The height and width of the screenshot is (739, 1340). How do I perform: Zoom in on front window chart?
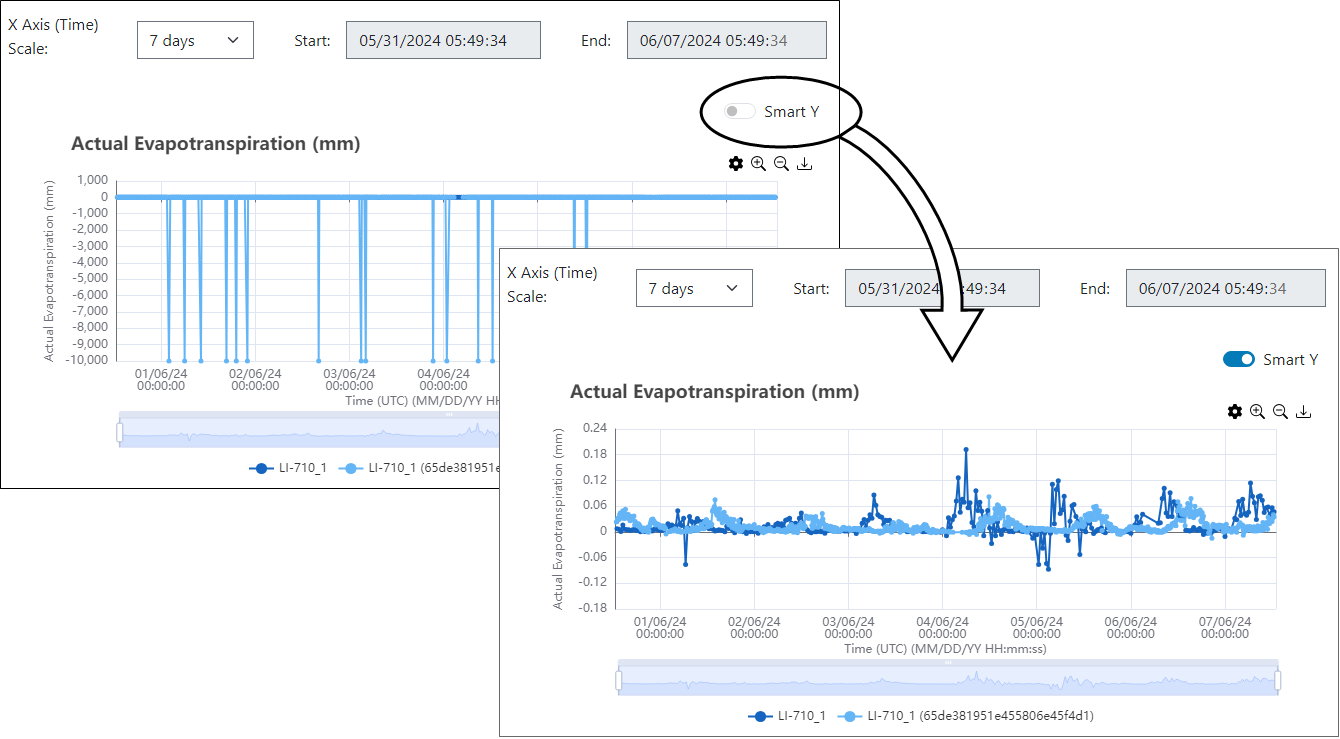[x=1258, y=412]
